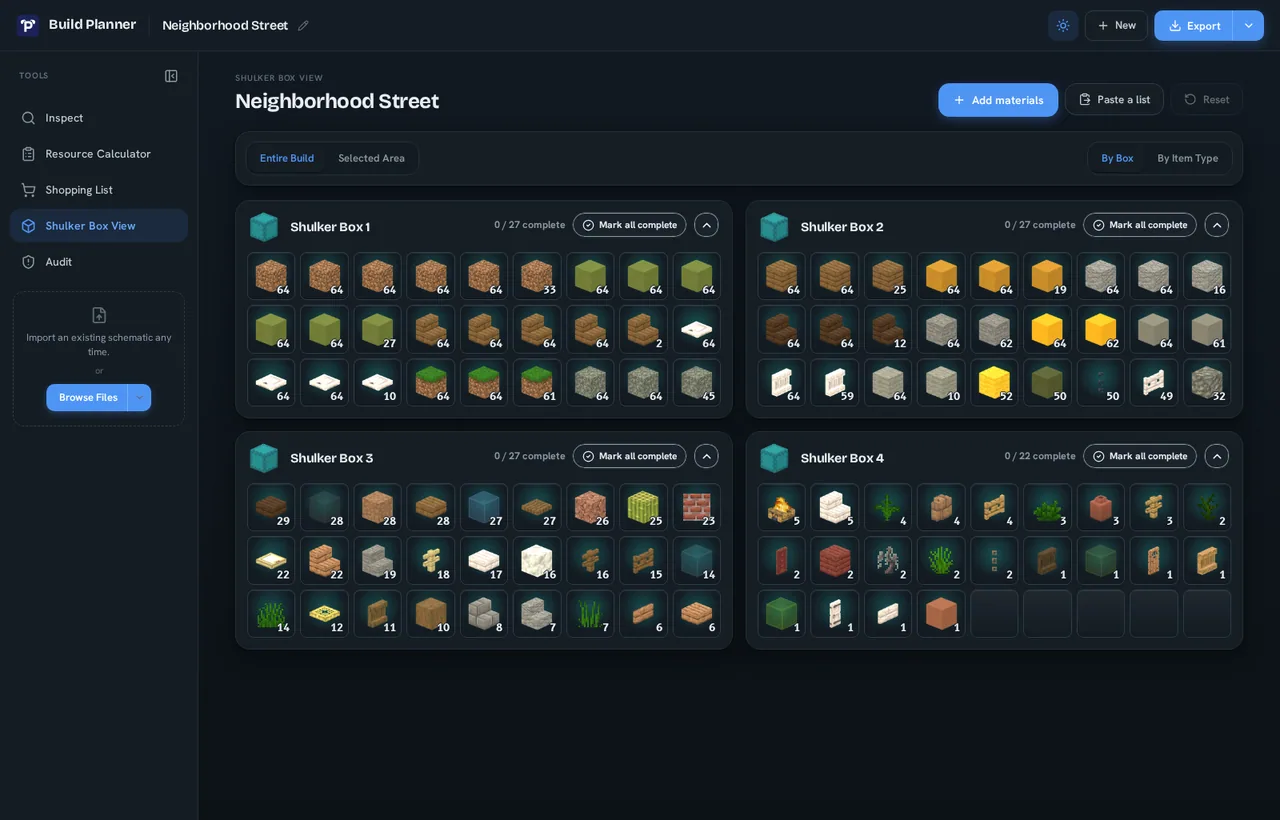Viewport: 1280px width, 820px height.
Task: Select the grass block slot with 61 in Box 1
Action: (537, 382)
